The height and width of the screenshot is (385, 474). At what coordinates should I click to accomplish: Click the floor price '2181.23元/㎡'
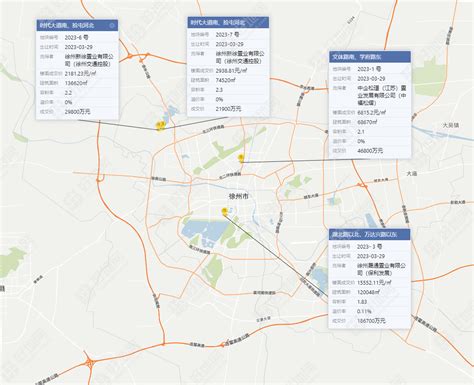[x=80, y=73]
